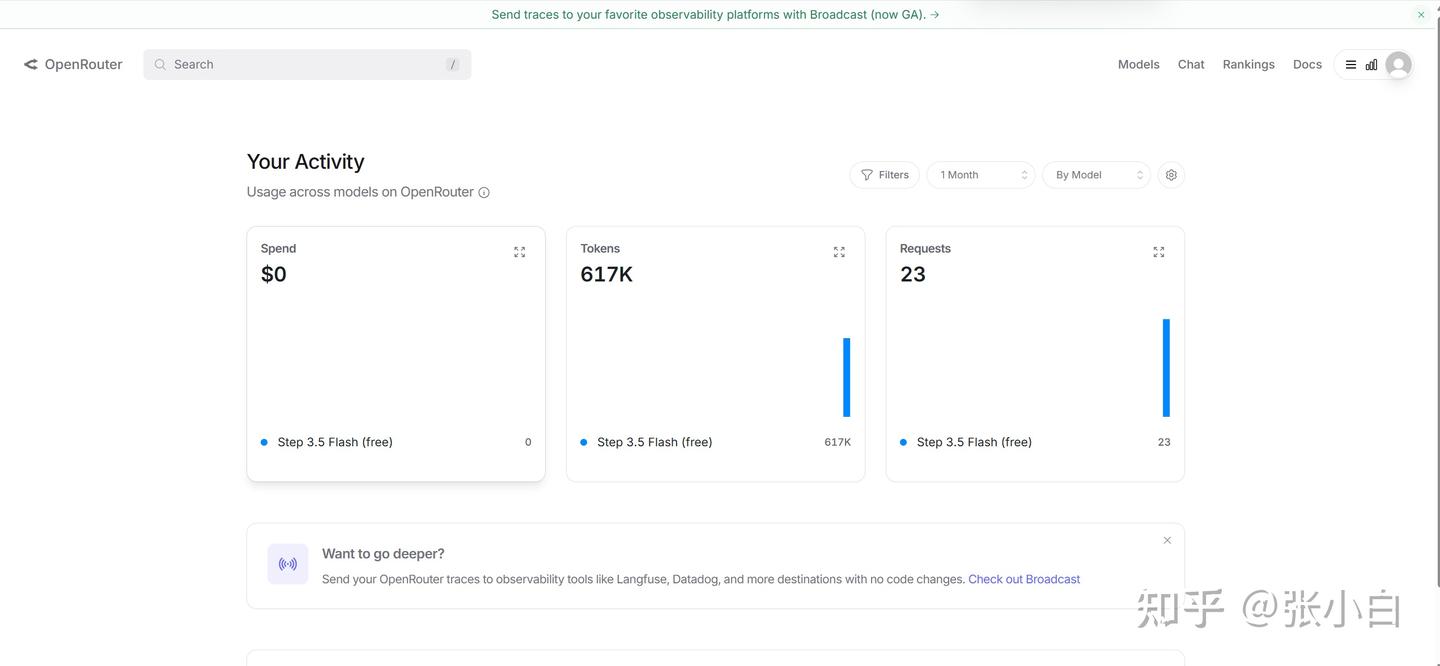The width and height of the screenshot is (1440, 666).
Task: Expand the Requests chart card
Action: (1158, 252)
